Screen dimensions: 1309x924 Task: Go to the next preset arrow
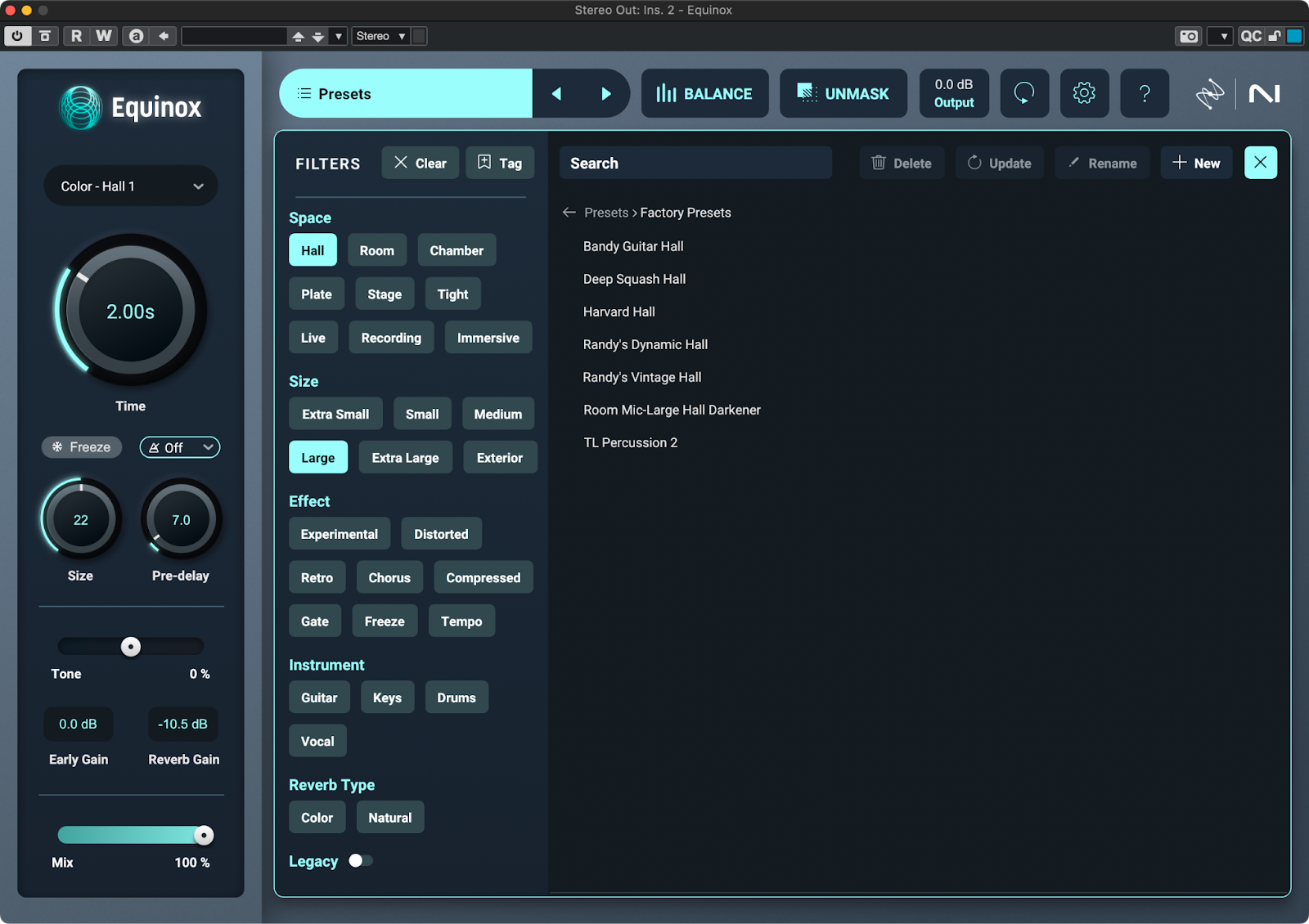[606, 94]
